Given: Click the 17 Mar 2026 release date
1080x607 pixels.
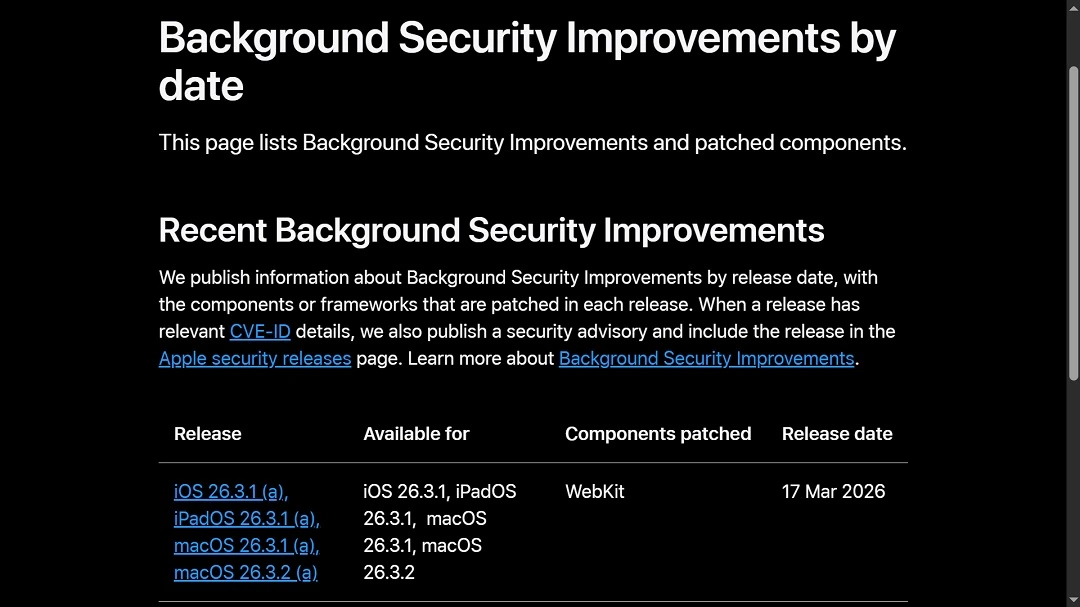Looking at the screenshot, I should coord(833,491).
